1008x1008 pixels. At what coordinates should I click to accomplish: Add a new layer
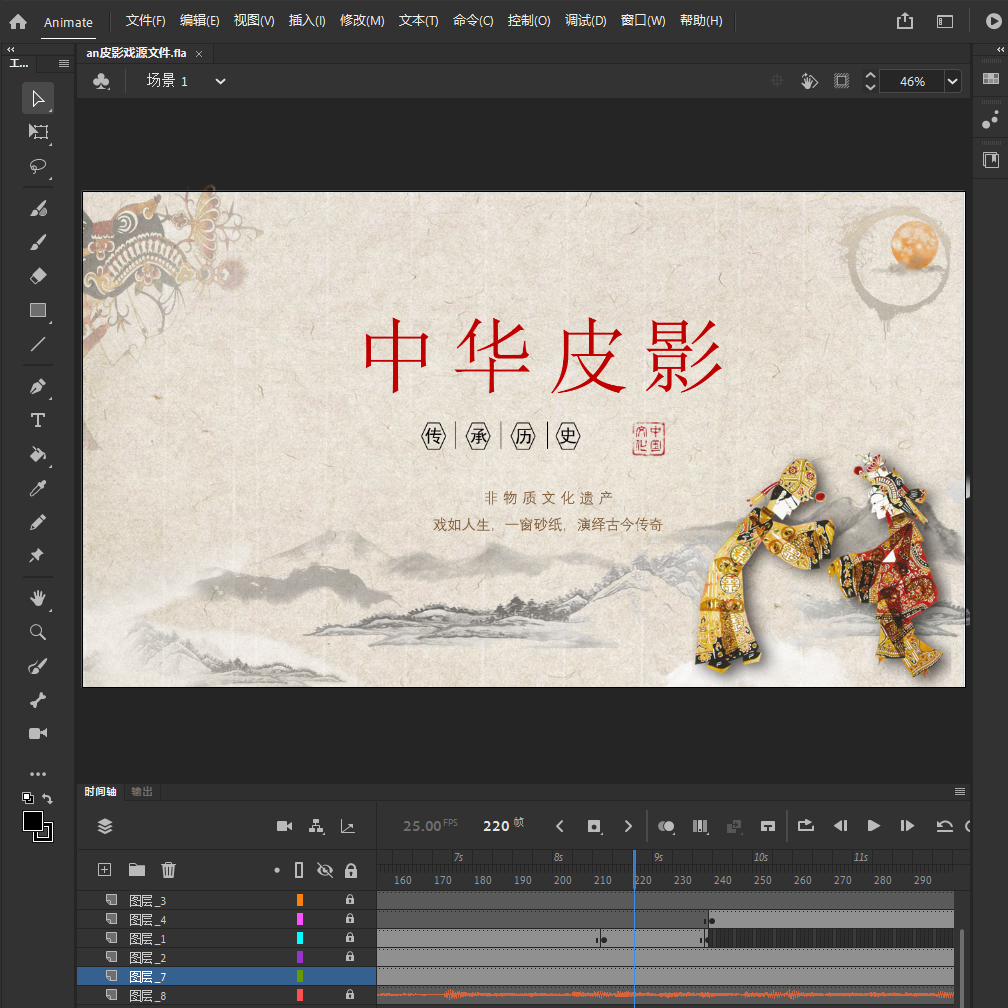[x=104, y=870]
